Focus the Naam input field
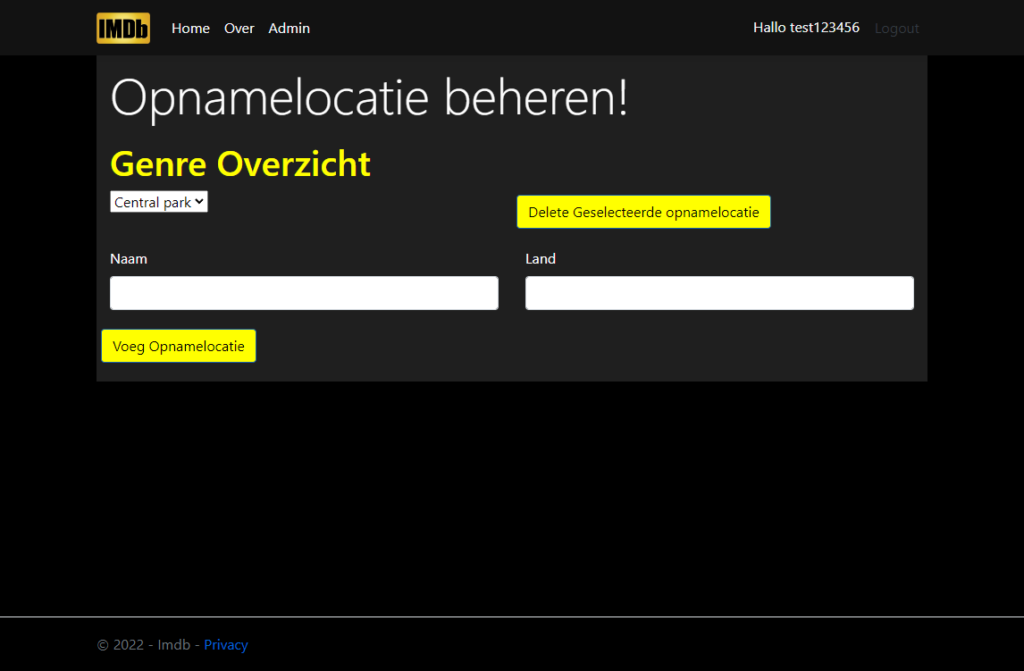This screenshot has width=1024, height=671. point(304,293)
